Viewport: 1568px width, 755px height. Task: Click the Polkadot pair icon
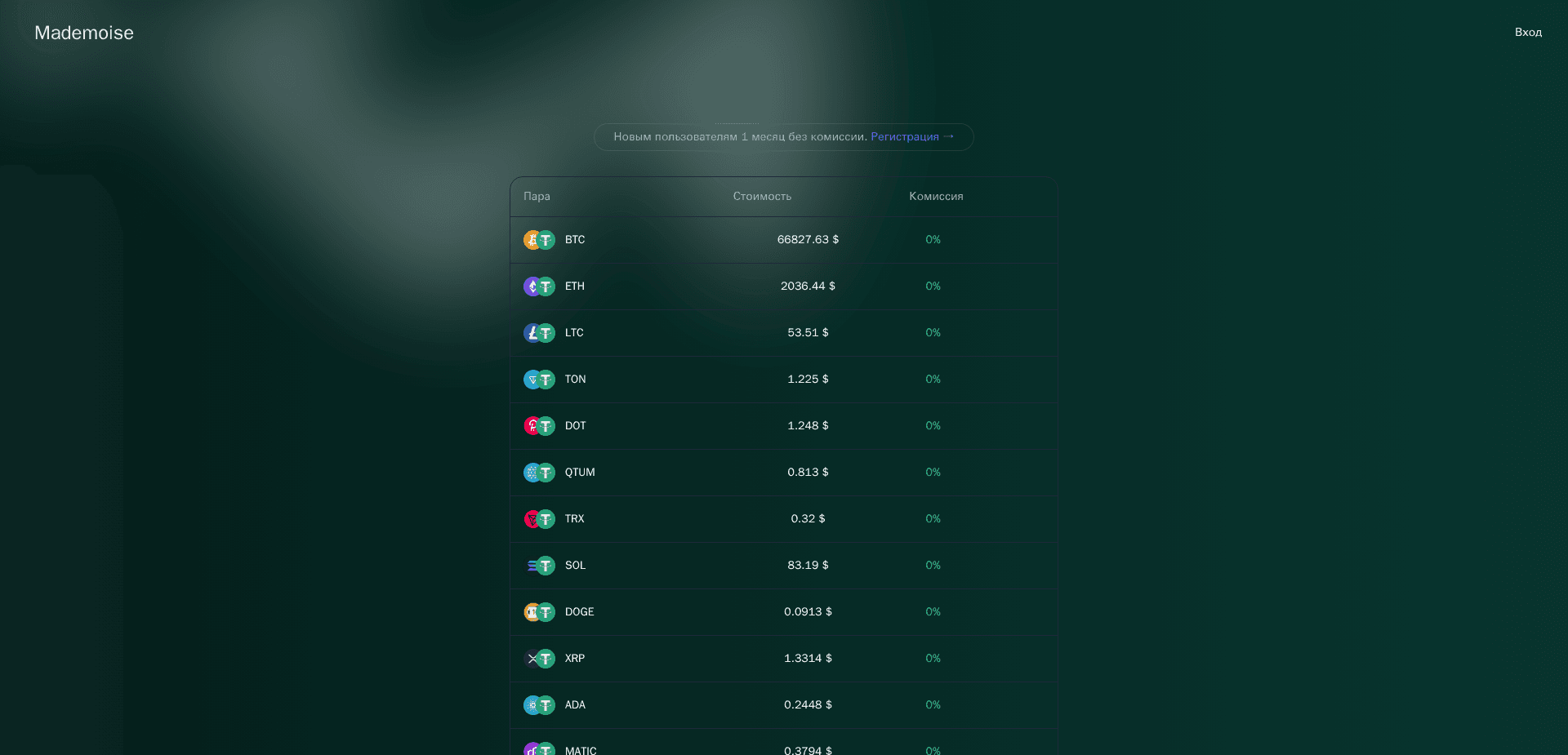[539, 425]
